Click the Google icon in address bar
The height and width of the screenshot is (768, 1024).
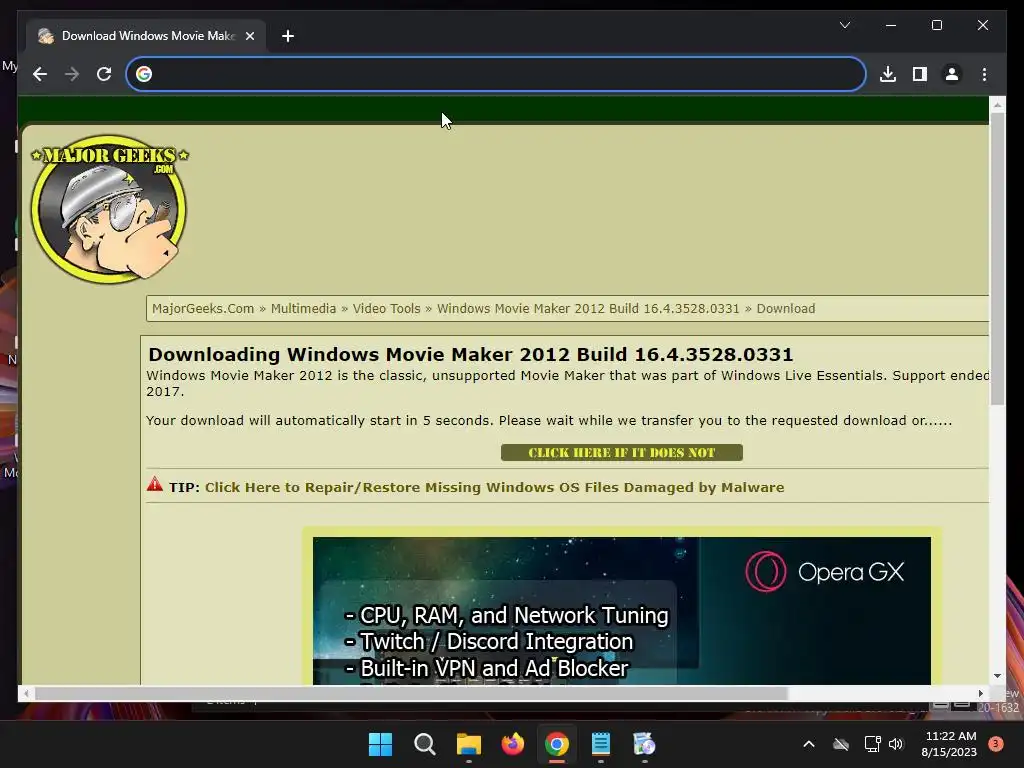coord(144,74)
